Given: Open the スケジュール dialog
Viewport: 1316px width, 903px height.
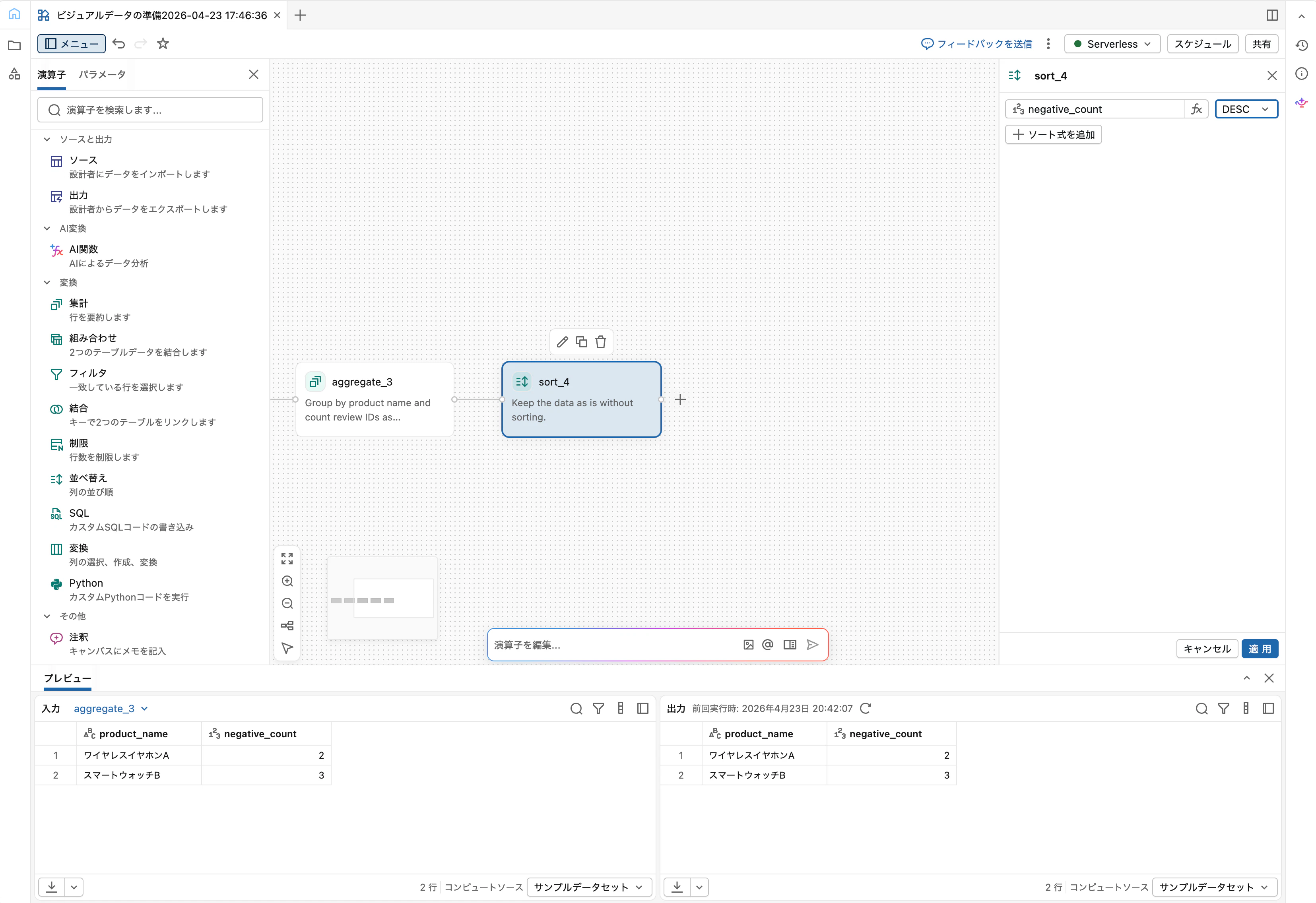Looking at the screenshot, I should [x=1202, y=44].
